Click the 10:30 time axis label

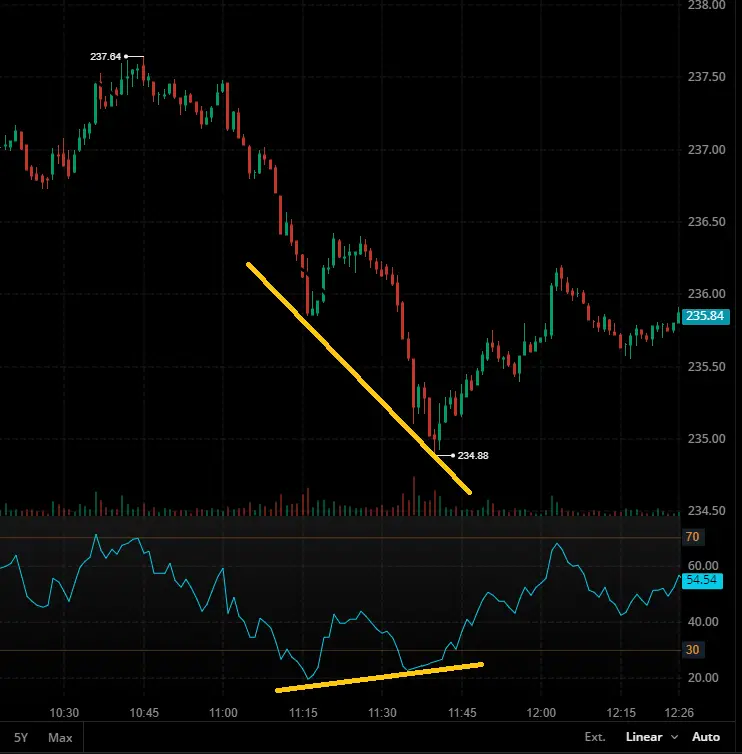(x=64, y=713)
